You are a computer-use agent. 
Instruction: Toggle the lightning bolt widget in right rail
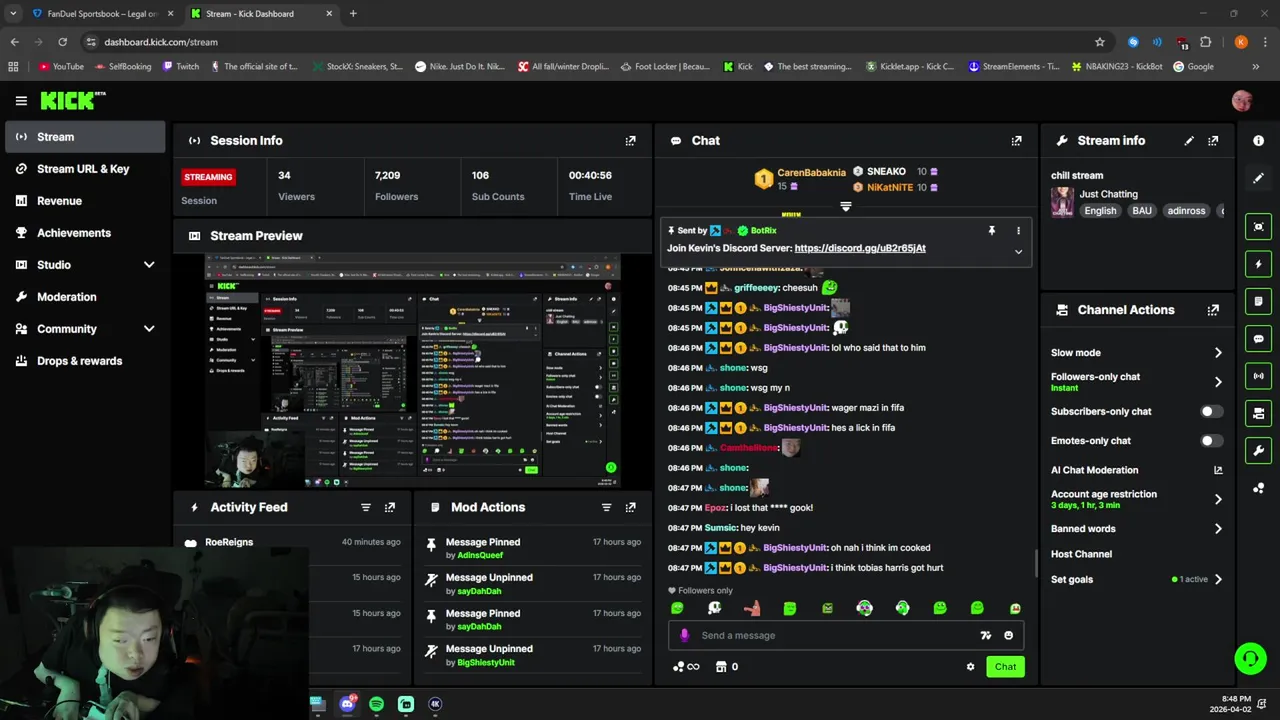(1258, 264)
